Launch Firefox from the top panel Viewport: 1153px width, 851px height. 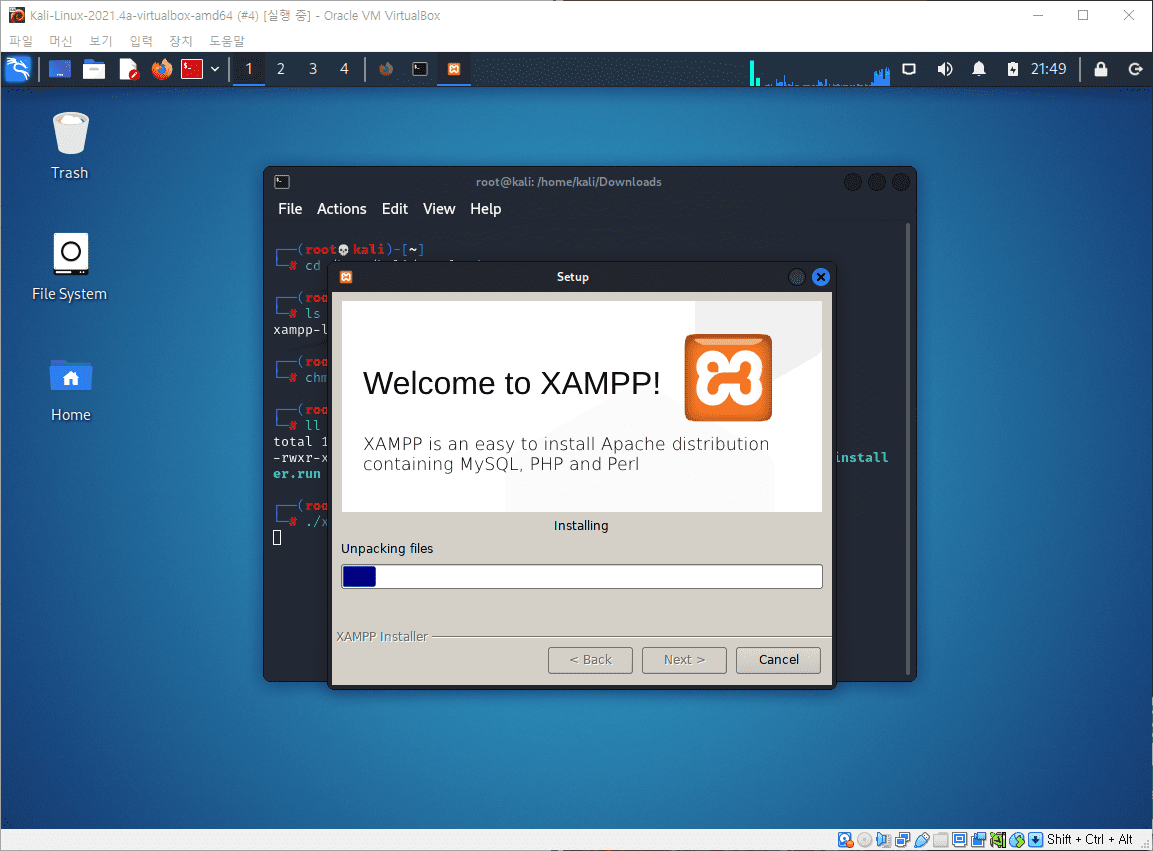(x=161, y=69)
